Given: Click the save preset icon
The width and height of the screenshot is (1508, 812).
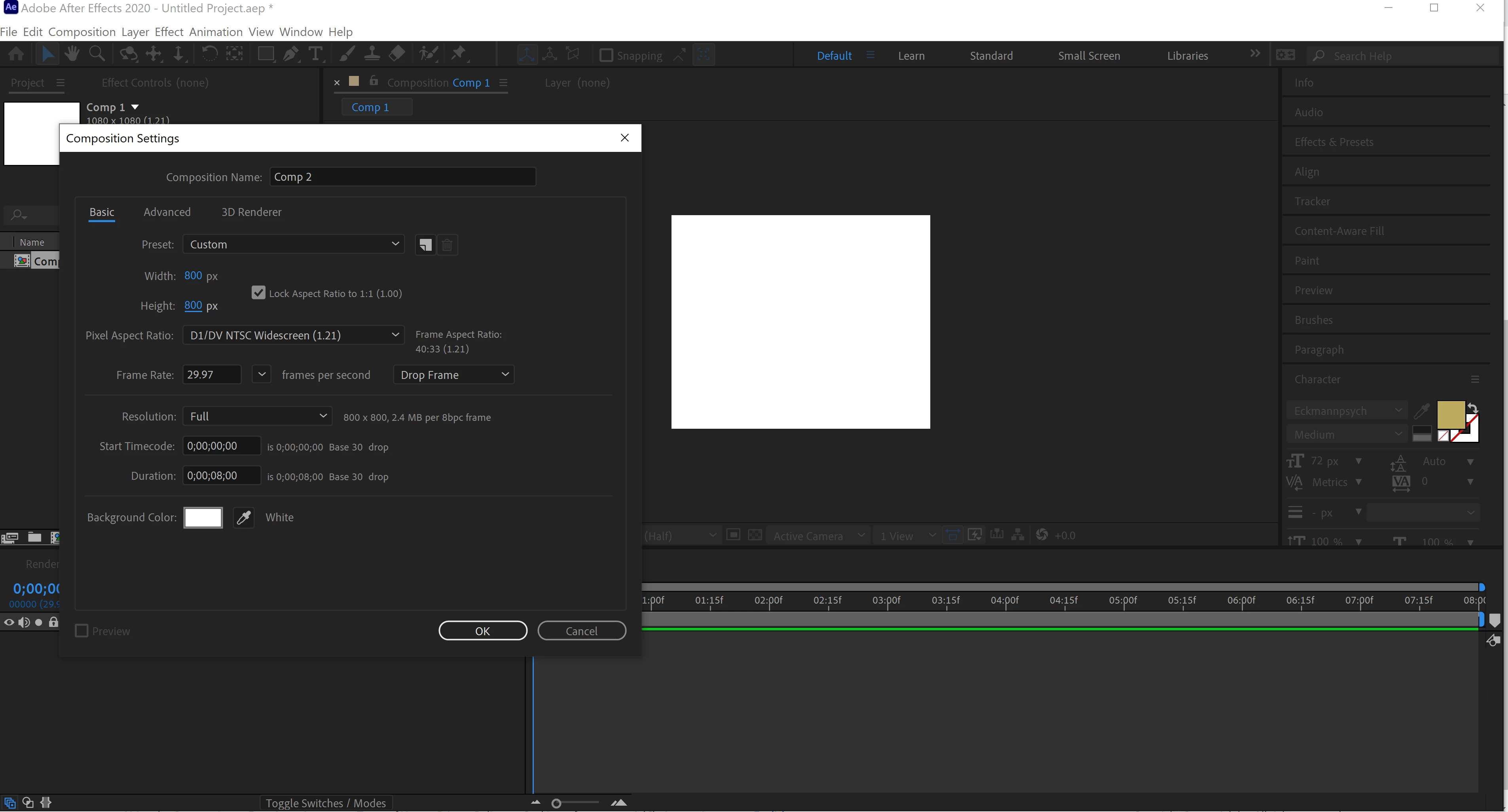Looking at the screenshot, I should click(426, 244).
